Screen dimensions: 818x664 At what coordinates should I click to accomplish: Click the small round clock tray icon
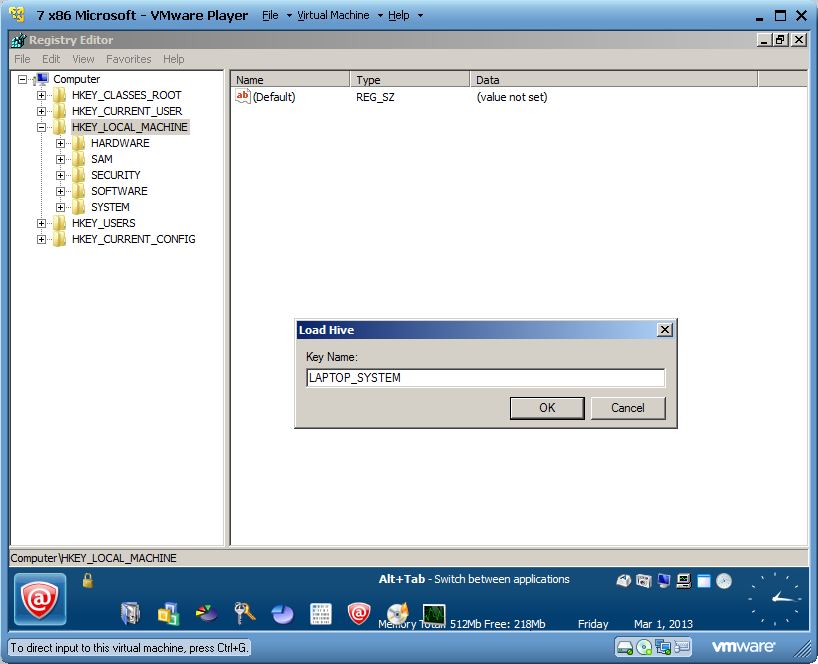click(x=724, y=581)
